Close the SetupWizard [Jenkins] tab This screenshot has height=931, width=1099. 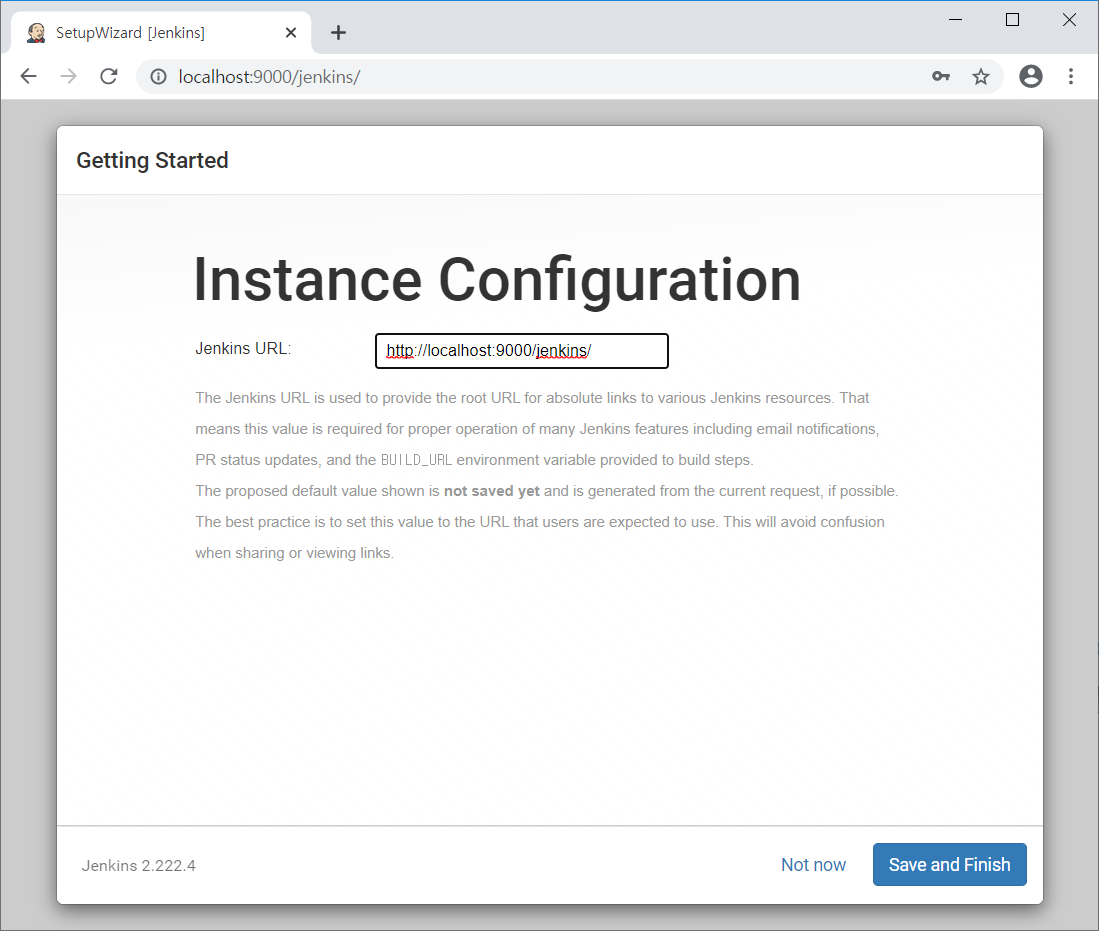click(x=291, y=32)
